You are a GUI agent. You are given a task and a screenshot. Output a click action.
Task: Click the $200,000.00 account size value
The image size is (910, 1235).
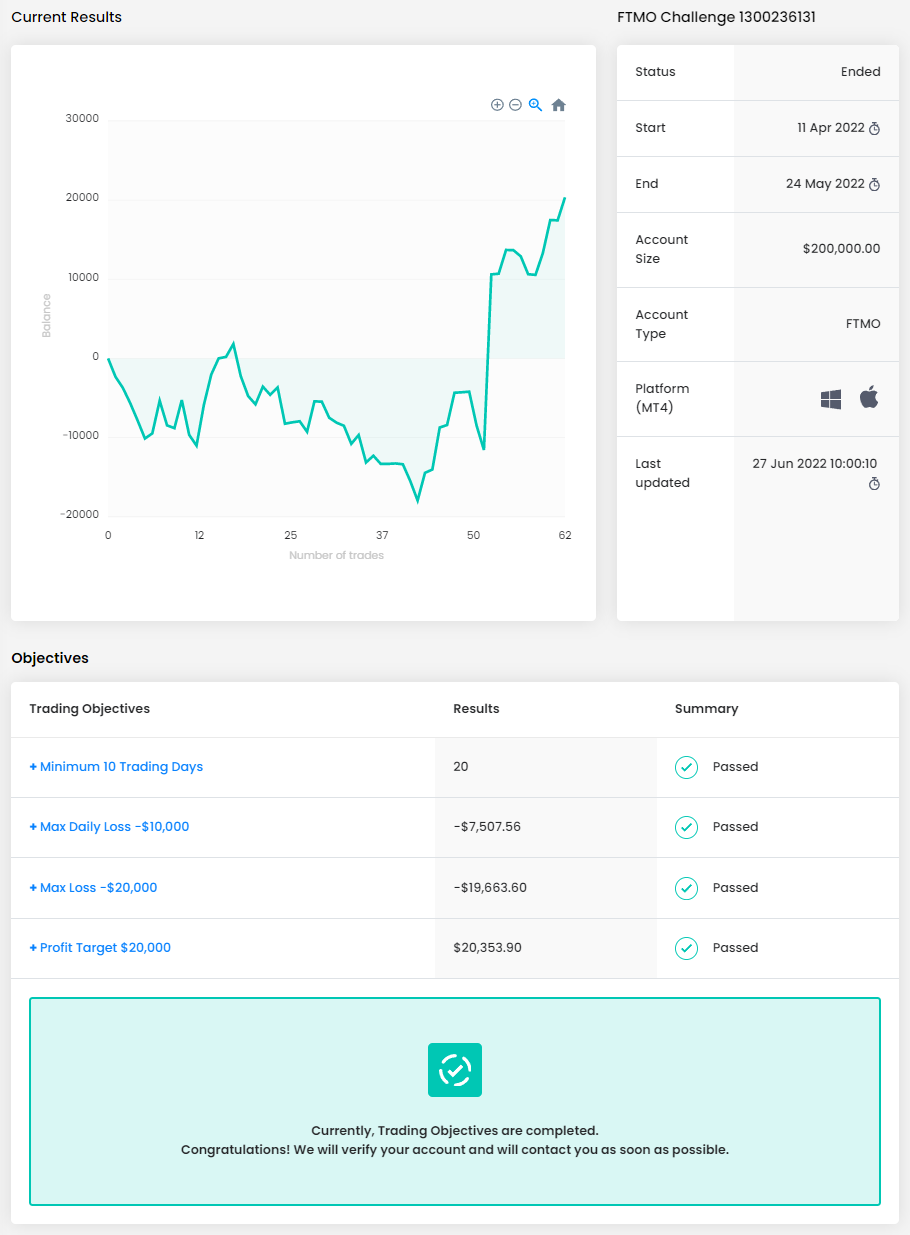(x=841, y=249)
